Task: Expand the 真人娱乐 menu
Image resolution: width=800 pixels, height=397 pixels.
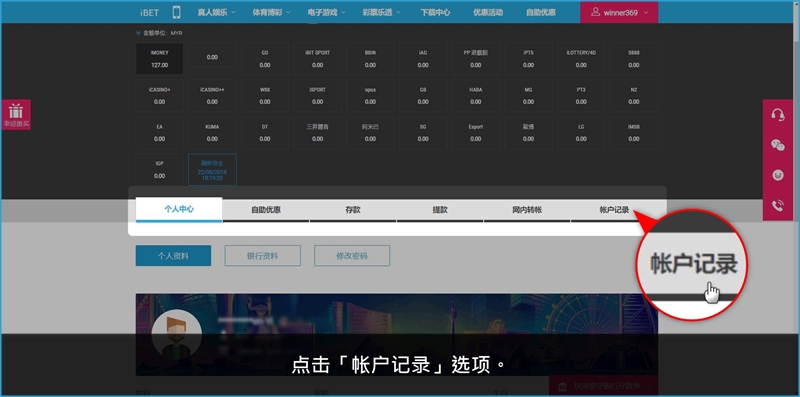Action: [216, 13]
